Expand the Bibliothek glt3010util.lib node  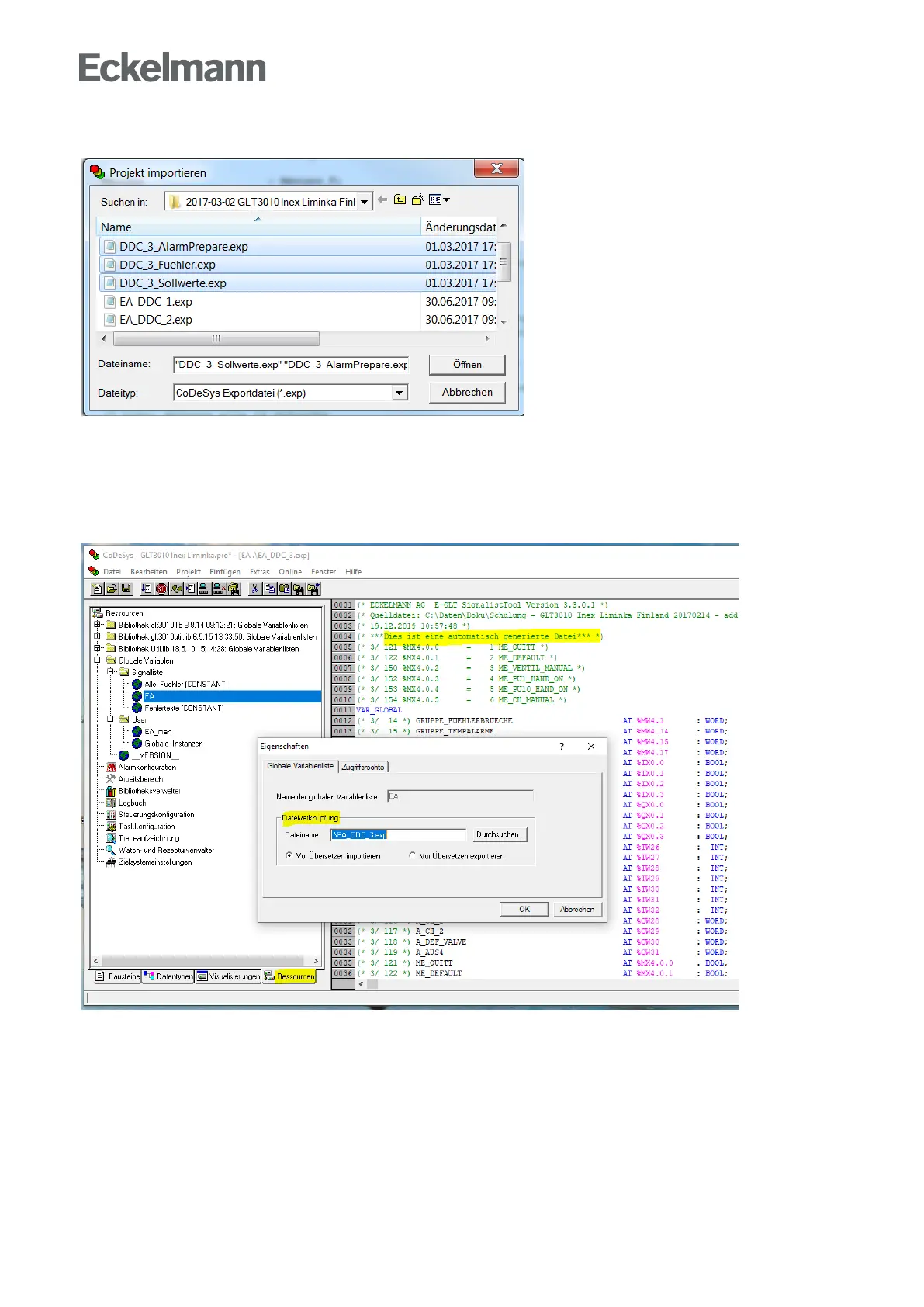point(98,636)
